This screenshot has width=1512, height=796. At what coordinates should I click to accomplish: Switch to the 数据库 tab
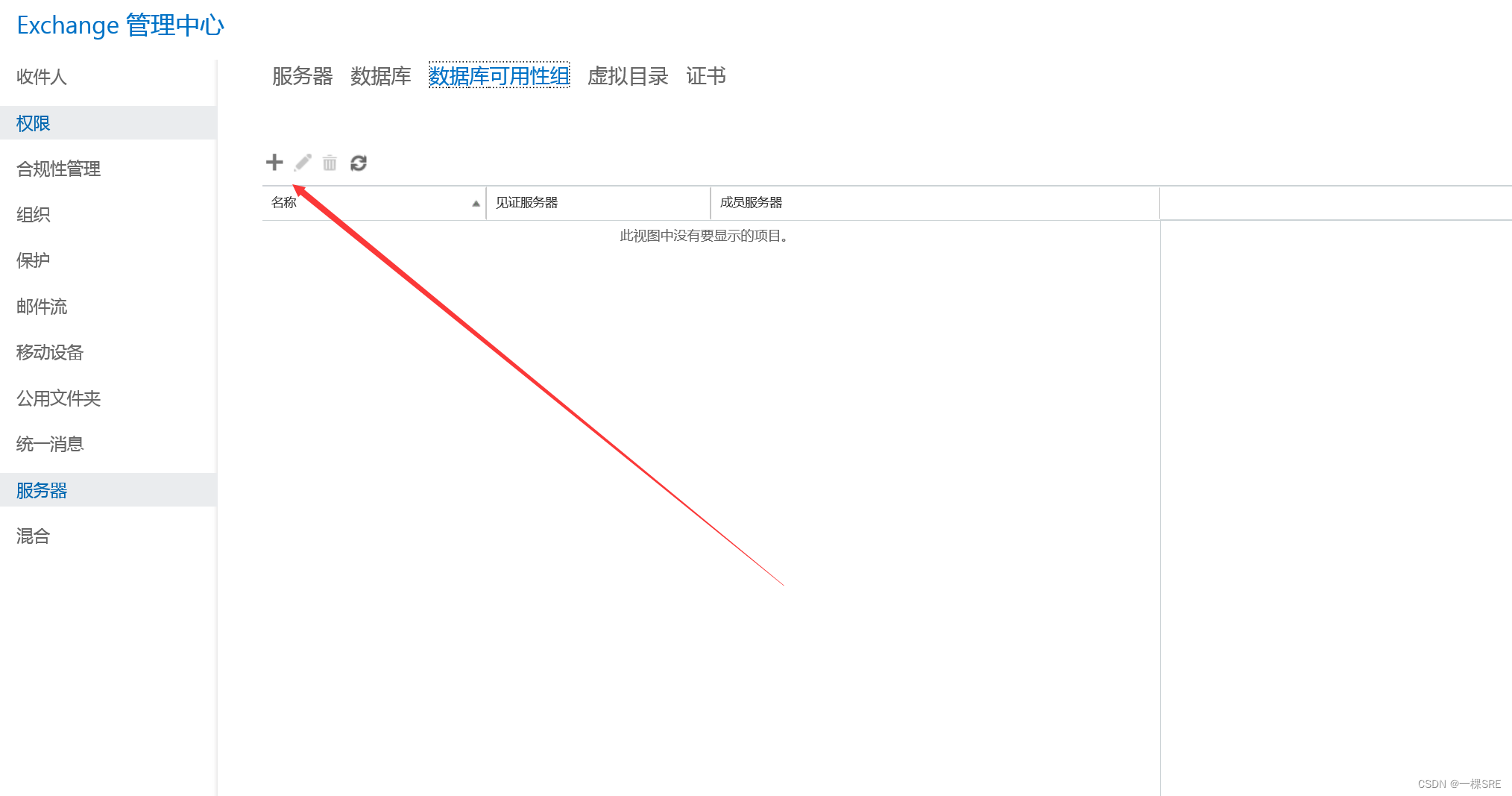(x=380, y=76)
